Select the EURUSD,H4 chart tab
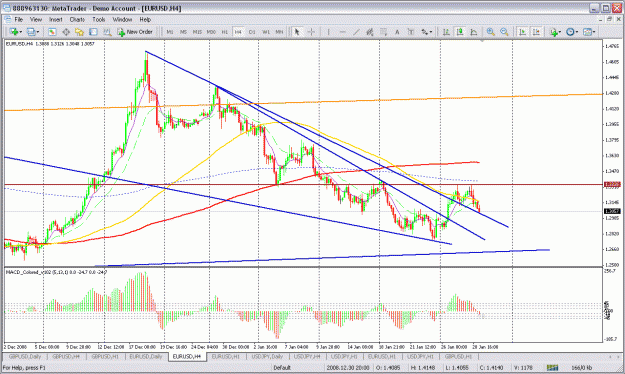Image resolution: width=625 pixels, height=374 pixels. (187, 356)
